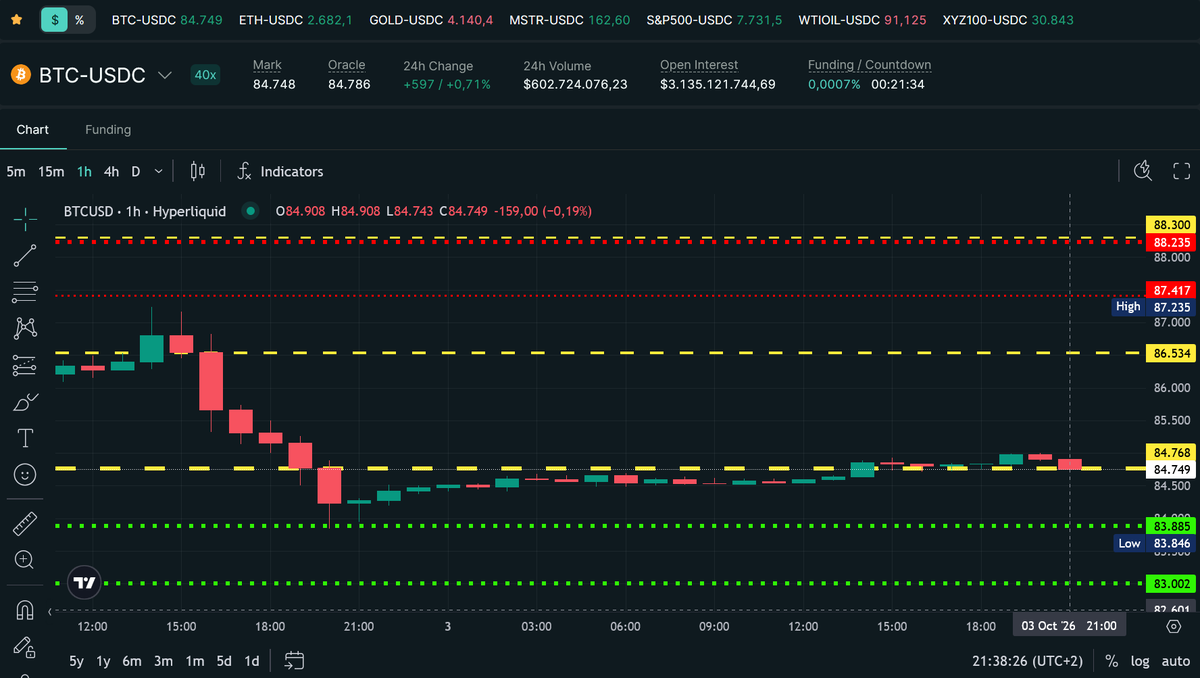Open the GOLD-USDC ticker
1200x678 pixels.
(431, 19)
